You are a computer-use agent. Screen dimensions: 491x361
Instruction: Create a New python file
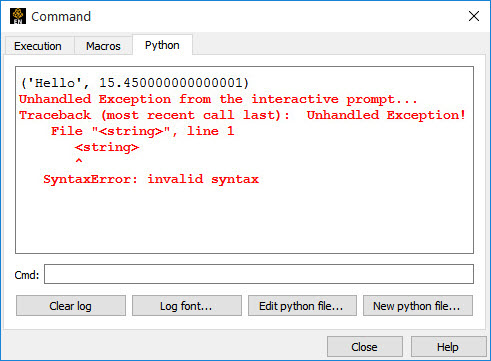(x=418, y=306)
